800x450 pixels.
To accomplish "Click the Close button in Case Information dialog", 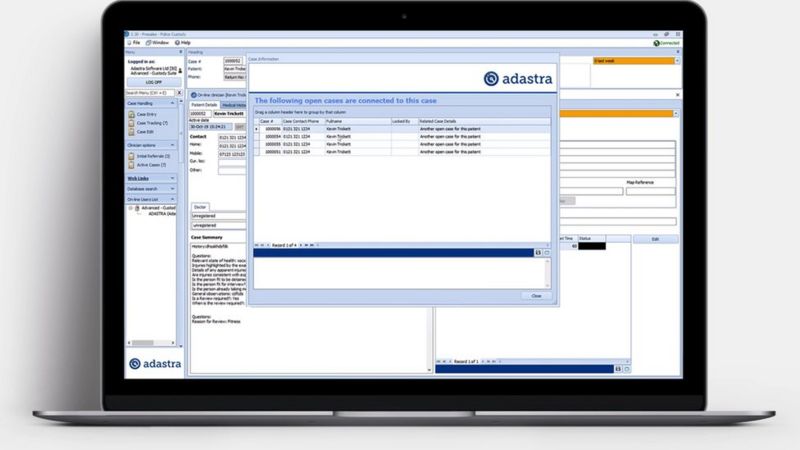I will point(536,295).
